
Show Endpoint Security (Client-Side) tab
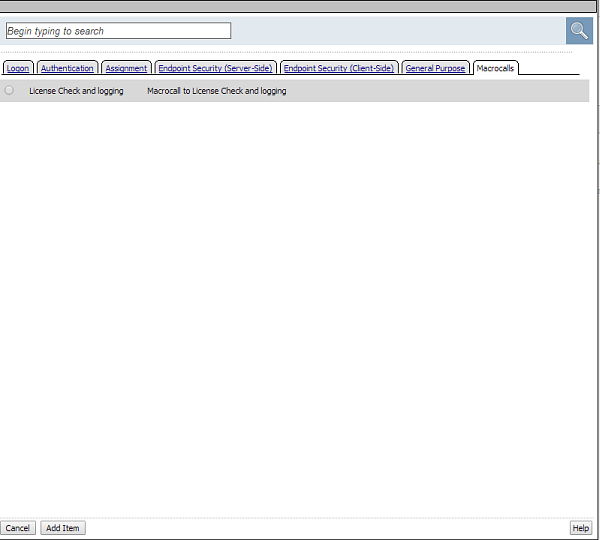(x=339, y=68)
